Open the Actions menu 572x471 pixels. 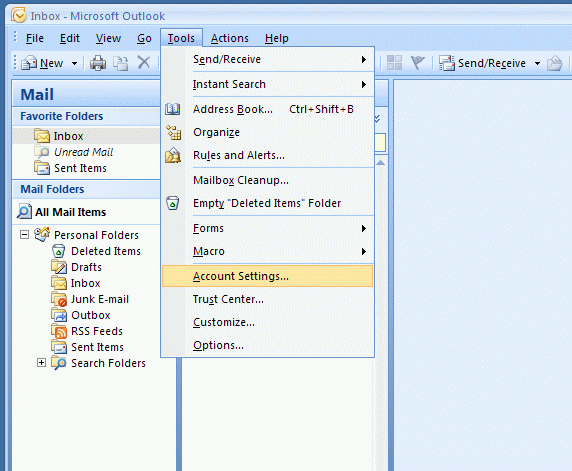point(229,38)
